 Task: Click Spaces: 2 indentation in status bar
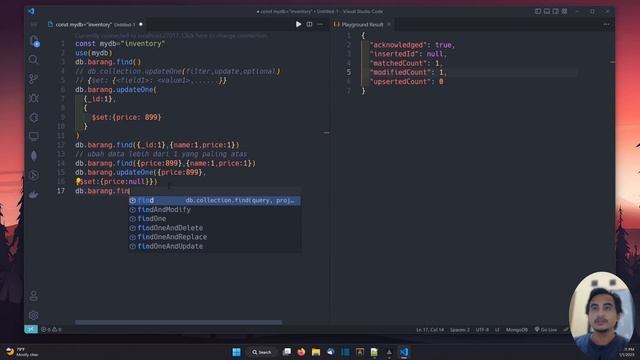(x=460, y=329)
